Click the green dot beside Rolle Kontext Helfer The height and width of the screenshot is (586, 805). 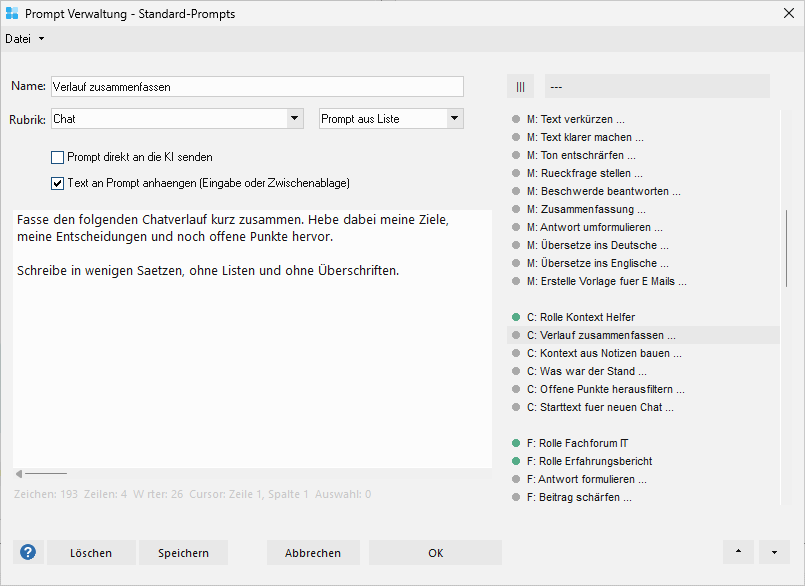pyautogui.click(x=516, y=317)
